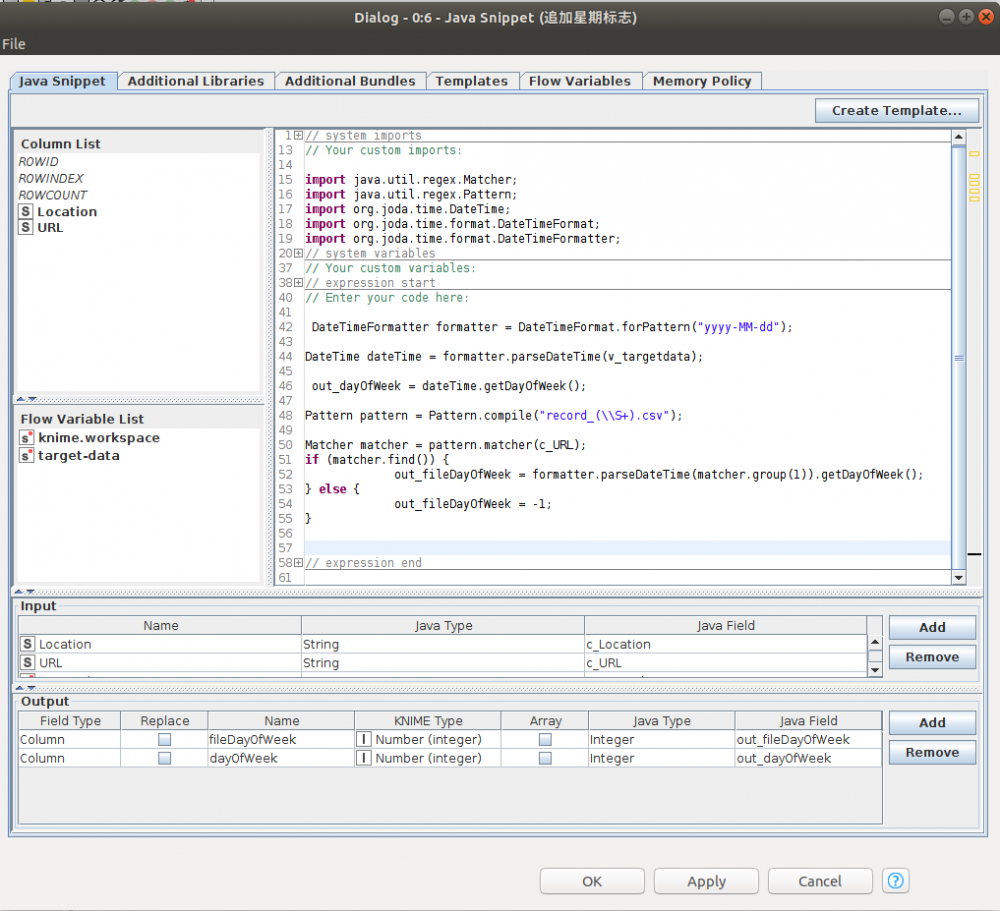Screen dimensions: 1000x911
Task: Expand the system variables code fold
Action: [298, 254]
